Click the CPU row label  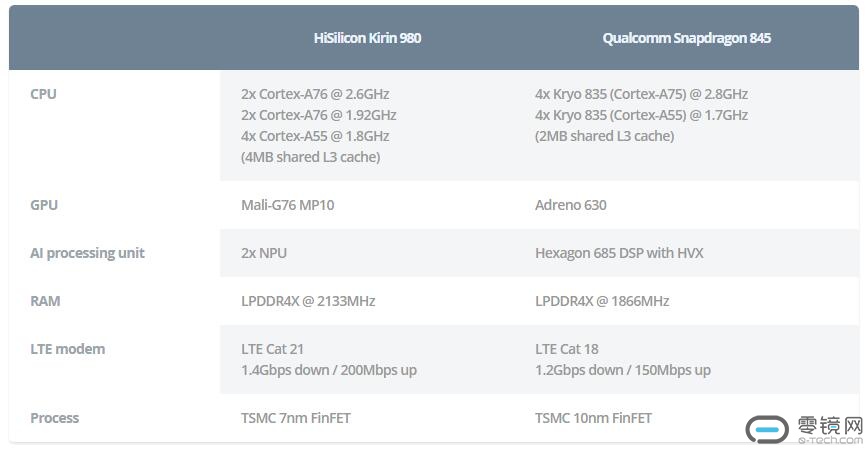tap(44, 94)
